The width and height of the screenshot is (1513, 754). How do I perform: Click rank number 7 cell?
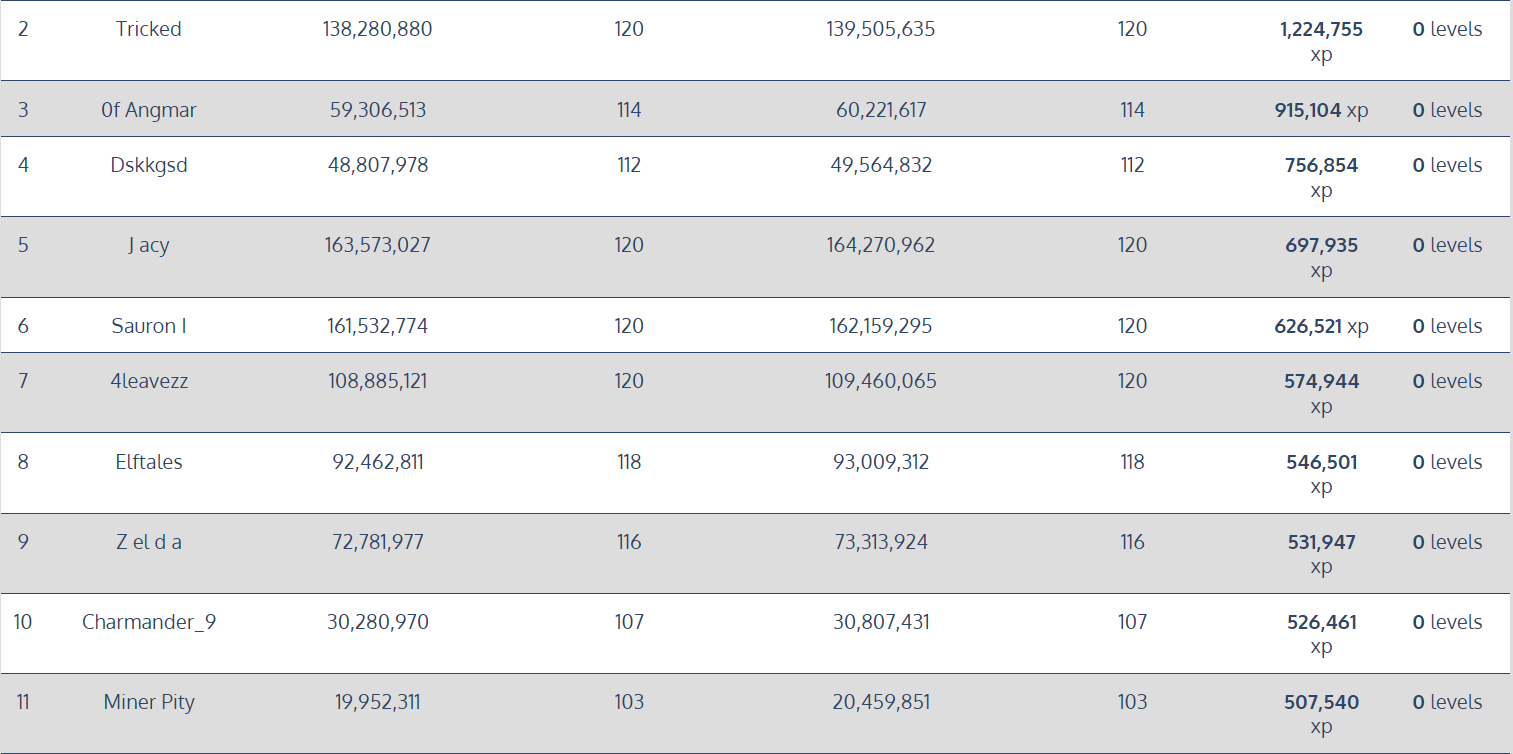click(23, 381)
